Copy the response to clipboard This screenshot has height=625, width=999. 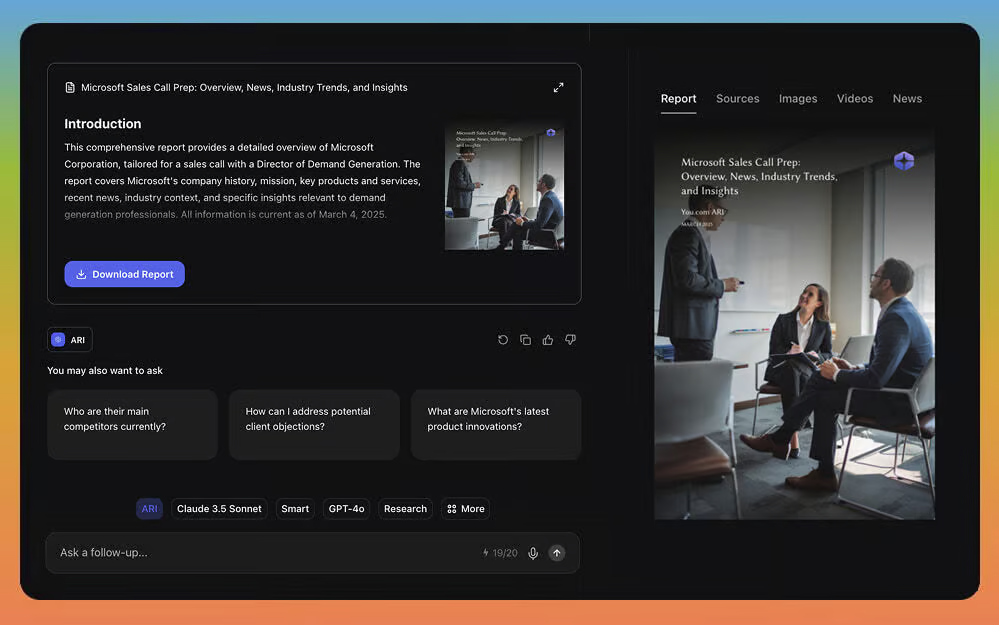(x=525, y=340)
